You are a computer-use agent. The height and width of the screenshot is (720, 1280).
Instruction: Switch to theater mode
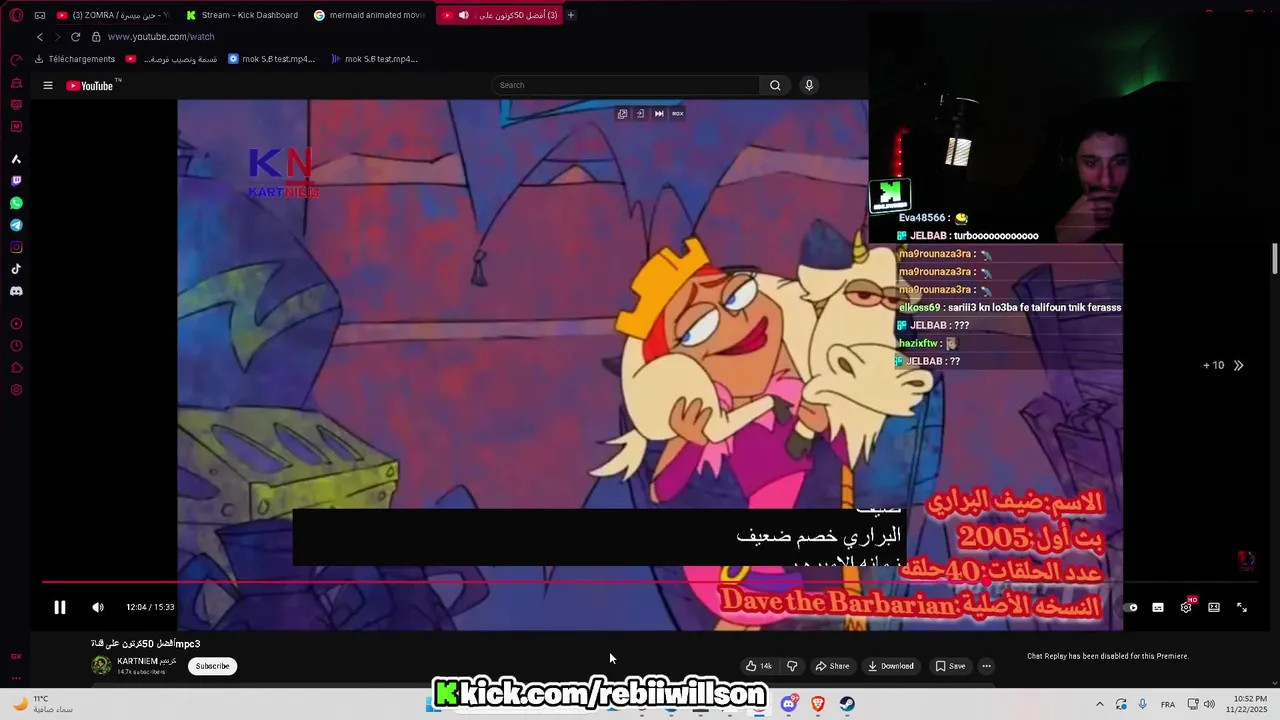pyautogui.click(x=1214, y=607)
